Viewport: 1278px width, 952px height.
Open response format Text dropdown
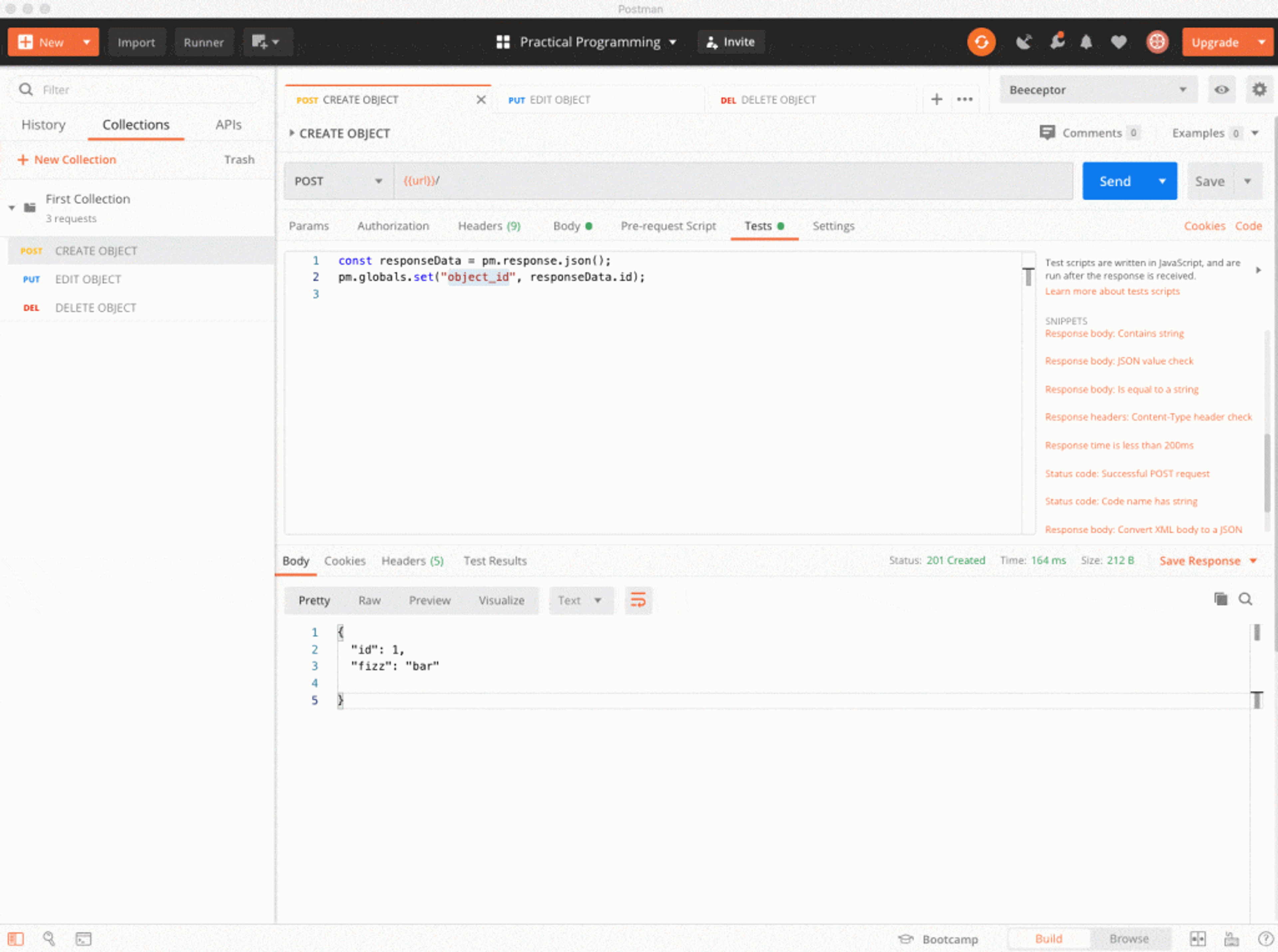581,601
